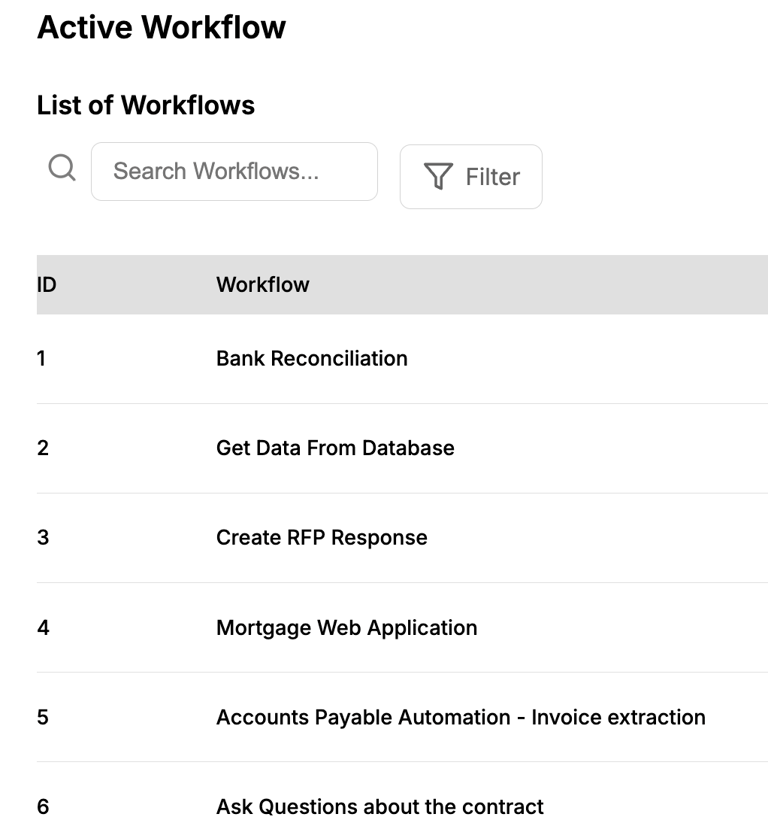This screenshot has height=817, width=768.
Task: Click the List of Workflows heading
Action: [145, 105]
